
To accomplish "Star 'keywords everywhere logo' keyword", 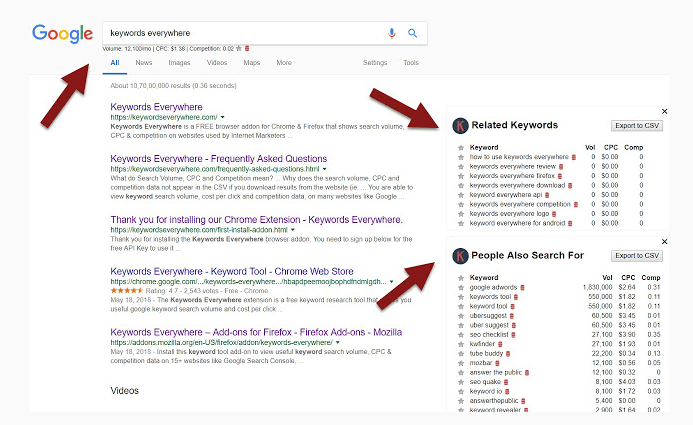I will pyautogui.click(x=461, y=214).
